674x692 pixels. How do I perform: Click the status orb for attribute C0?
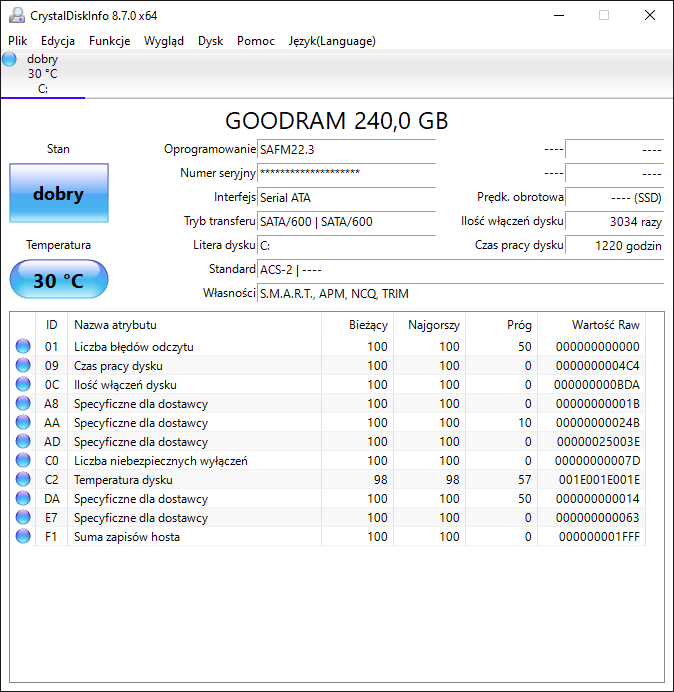pyautogui.click(x=23, y=460)
